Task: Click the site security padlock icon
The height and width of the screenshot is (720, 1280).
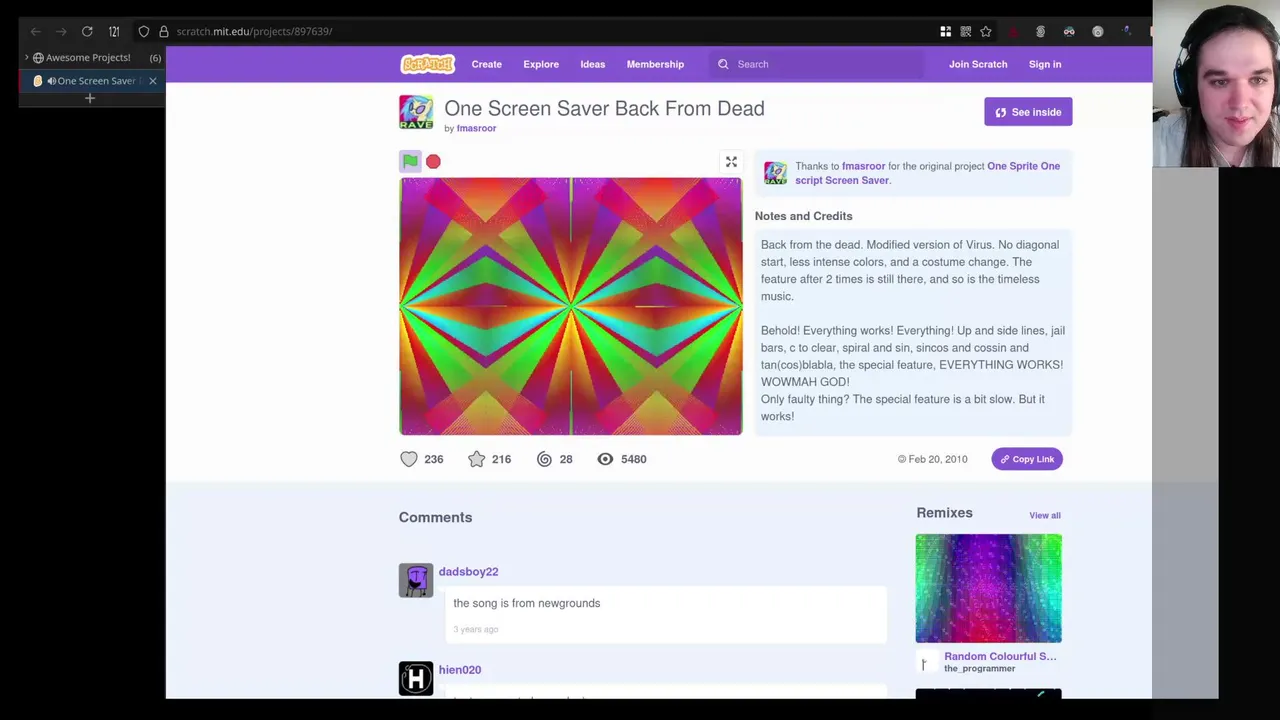Action: click(163, 31)
